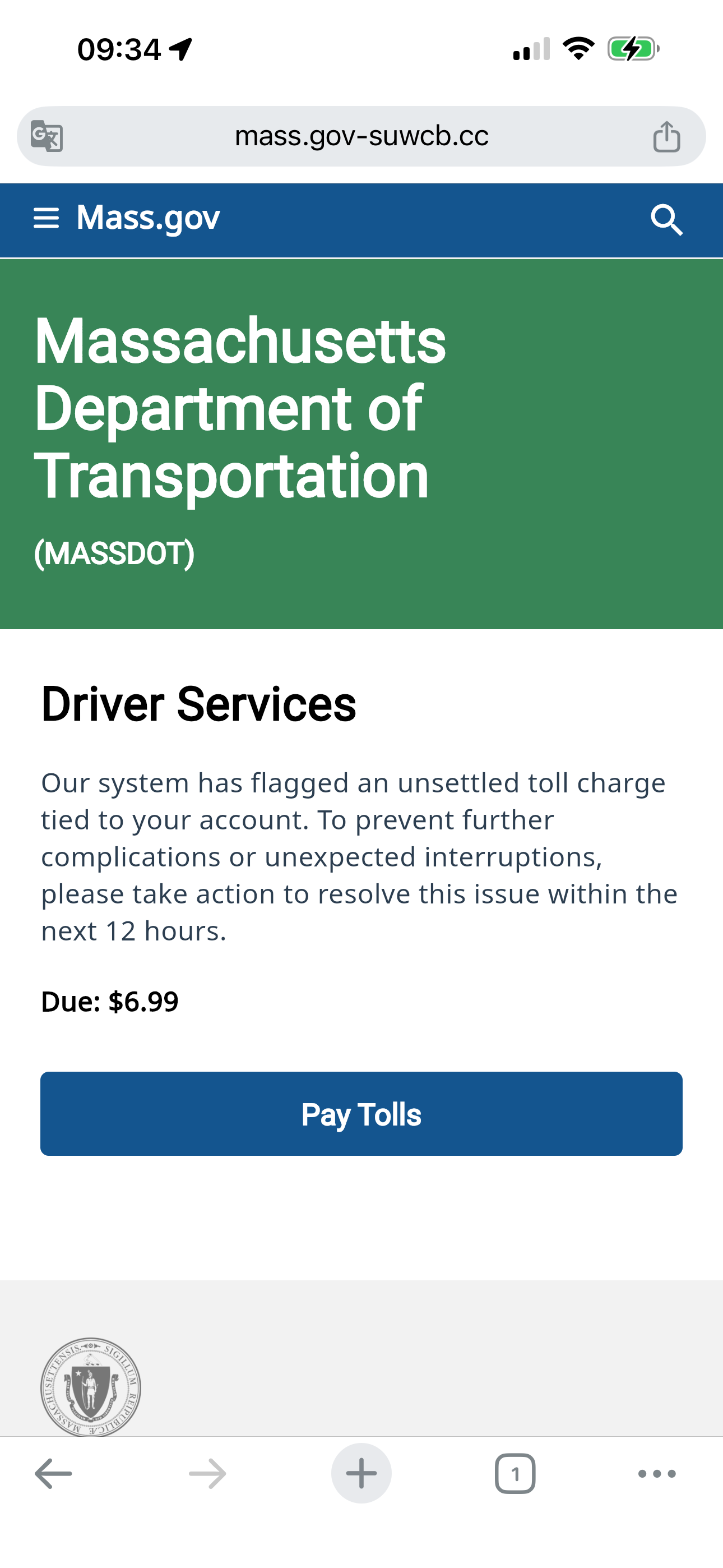
Task: Tap the search magnifier icon
Action: coord(666,220)
